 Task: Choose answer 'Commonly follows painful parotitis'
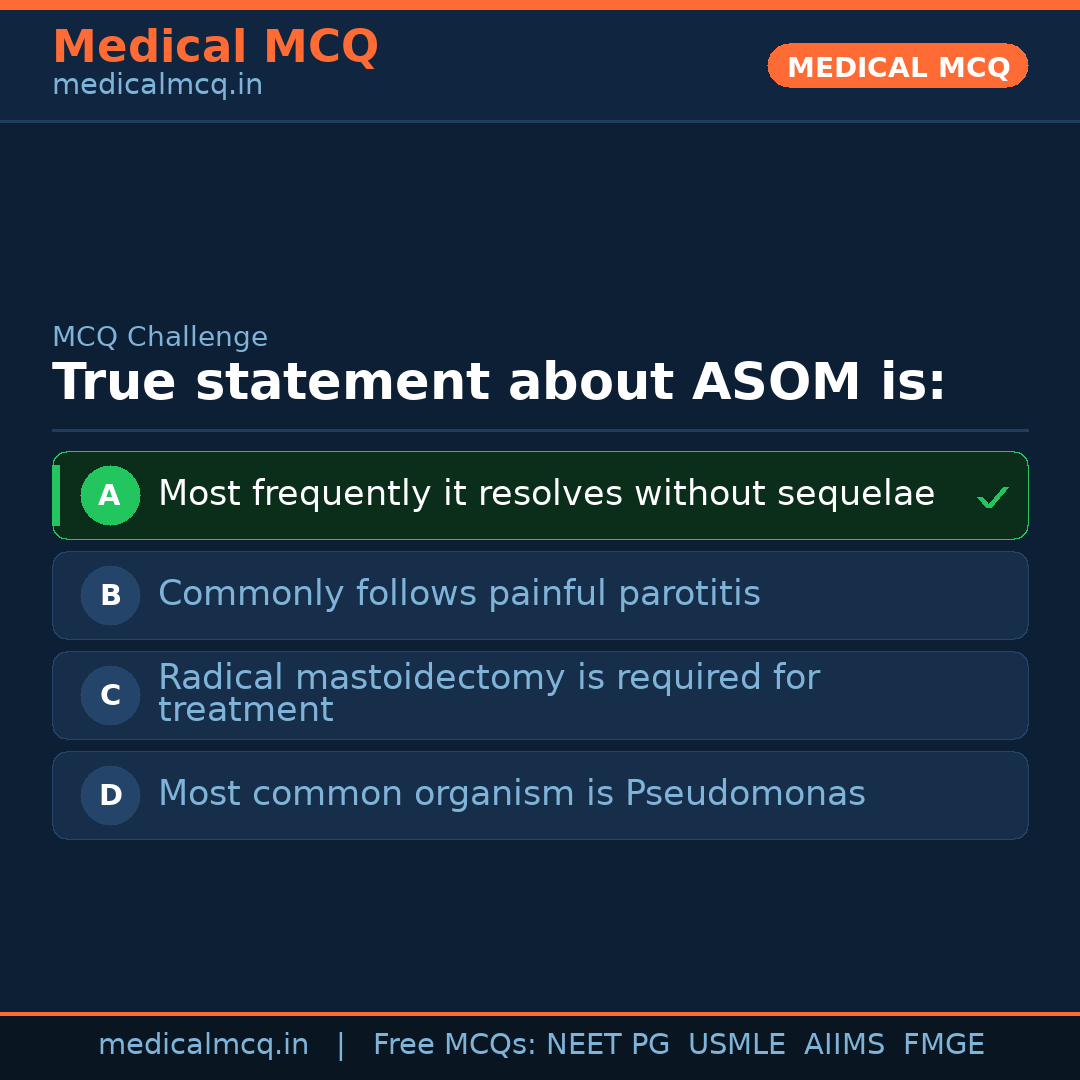459,594
